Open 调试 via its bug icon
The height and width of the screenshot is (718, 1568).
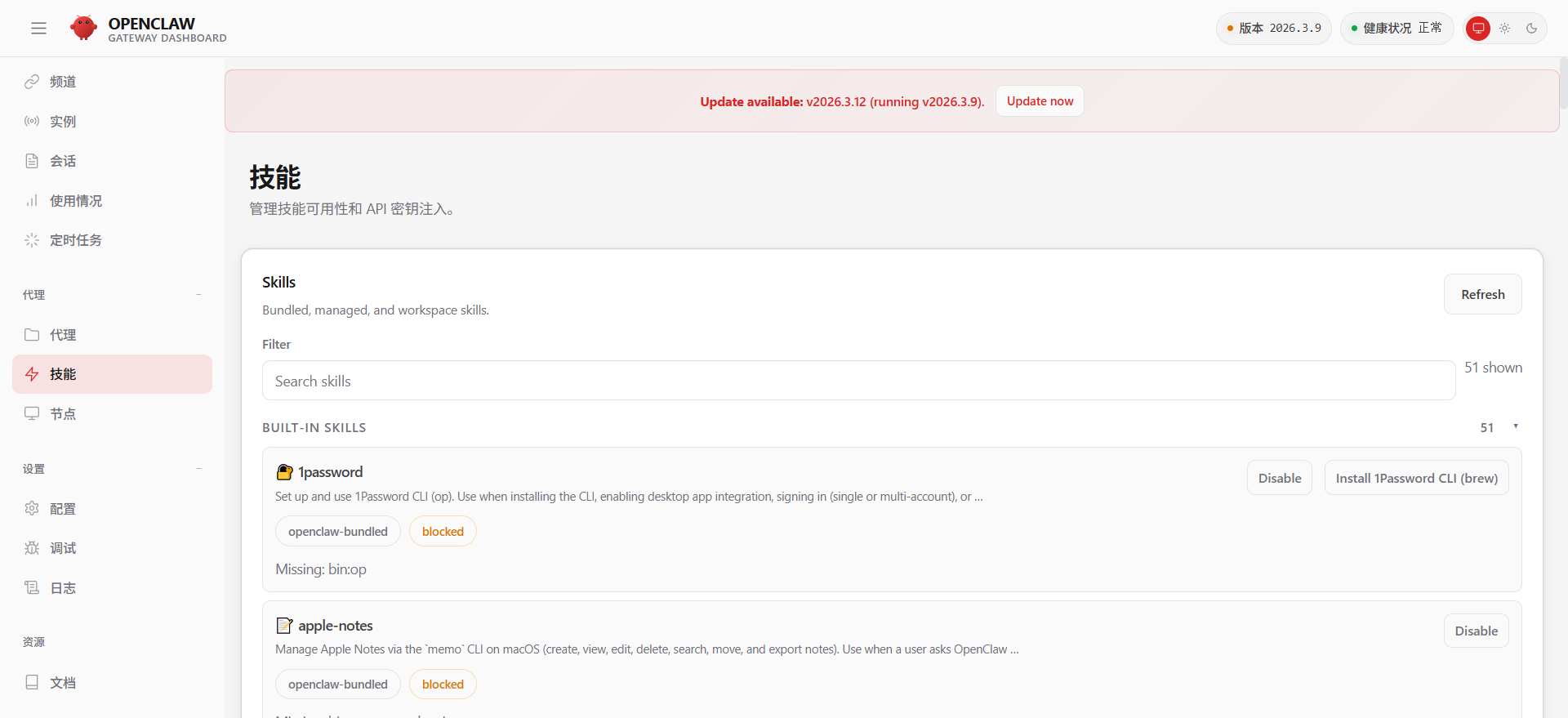pos(32,548)
